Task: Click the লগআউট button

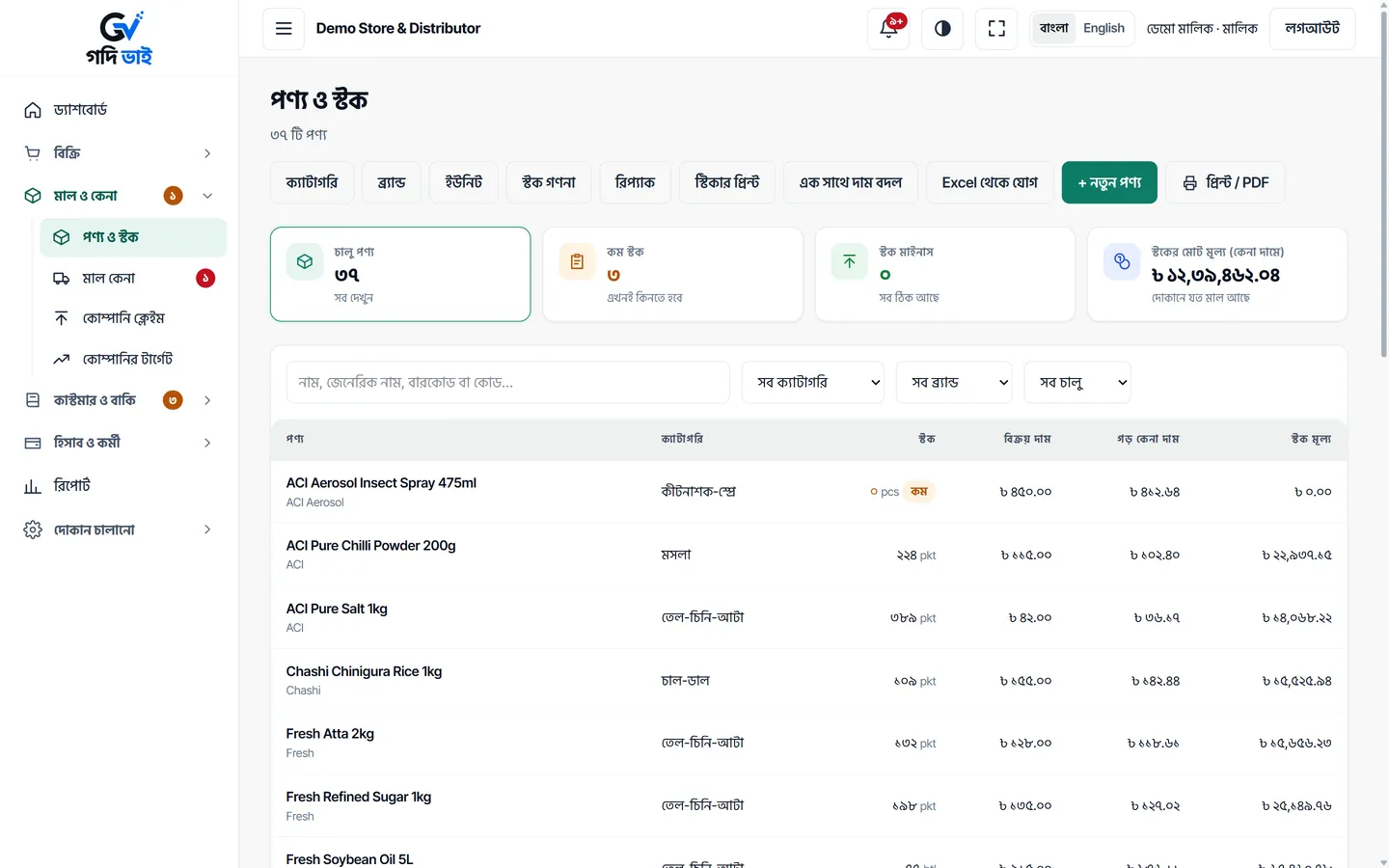Action: 1312,29
